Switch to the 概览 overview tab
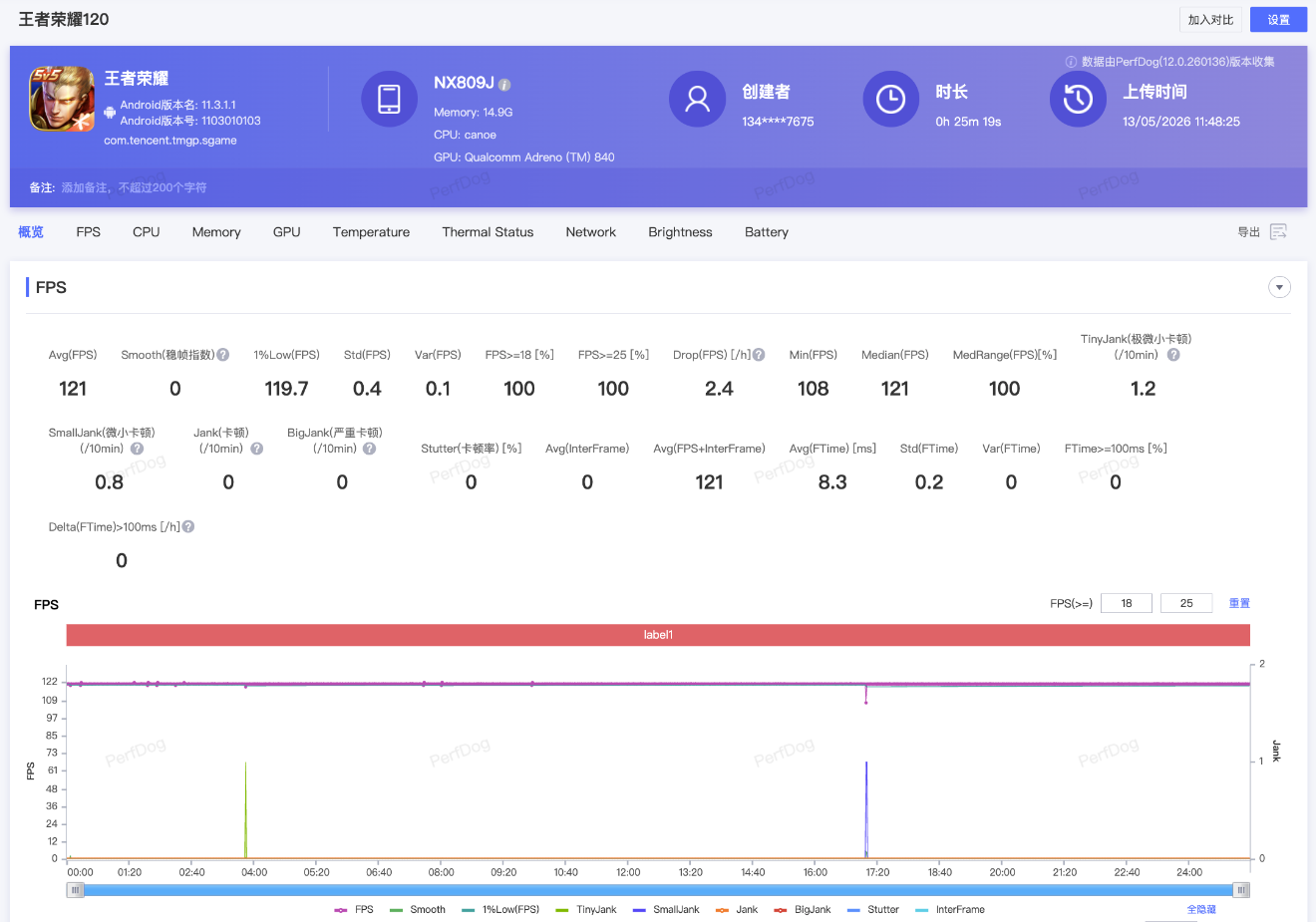 pyautogui.click(x=31, y=232)
